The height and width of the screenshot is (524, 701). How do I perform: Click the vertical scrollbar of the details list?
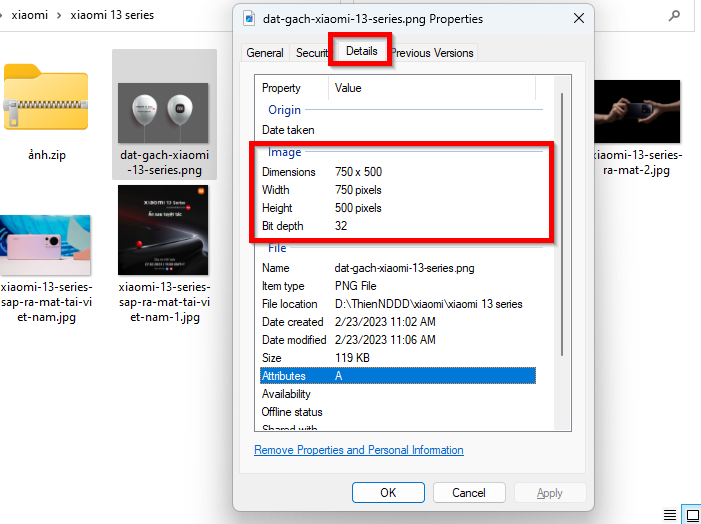562,224
